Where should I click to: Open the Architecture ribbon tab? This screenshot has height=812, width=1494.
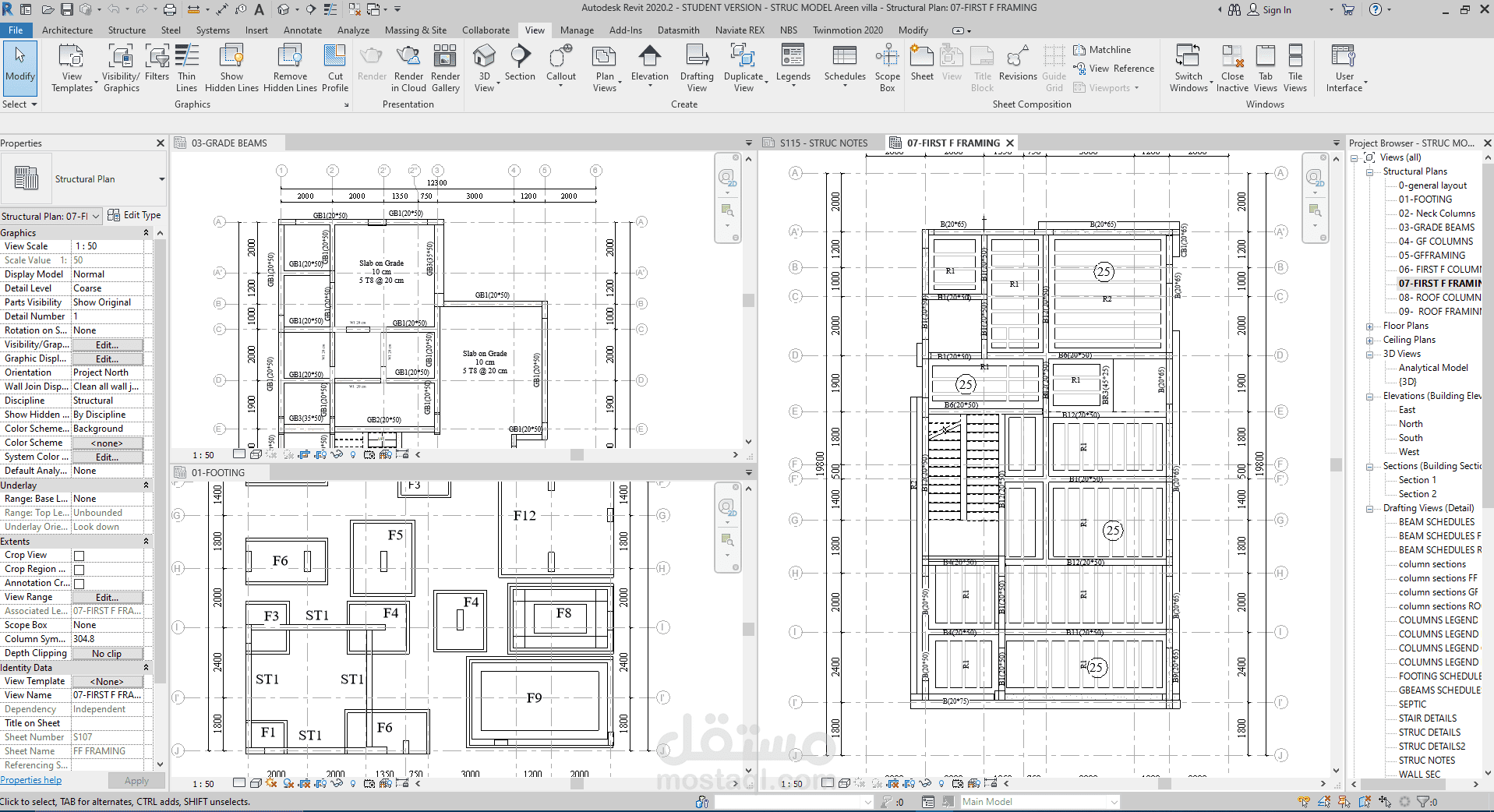coord(67,30)
